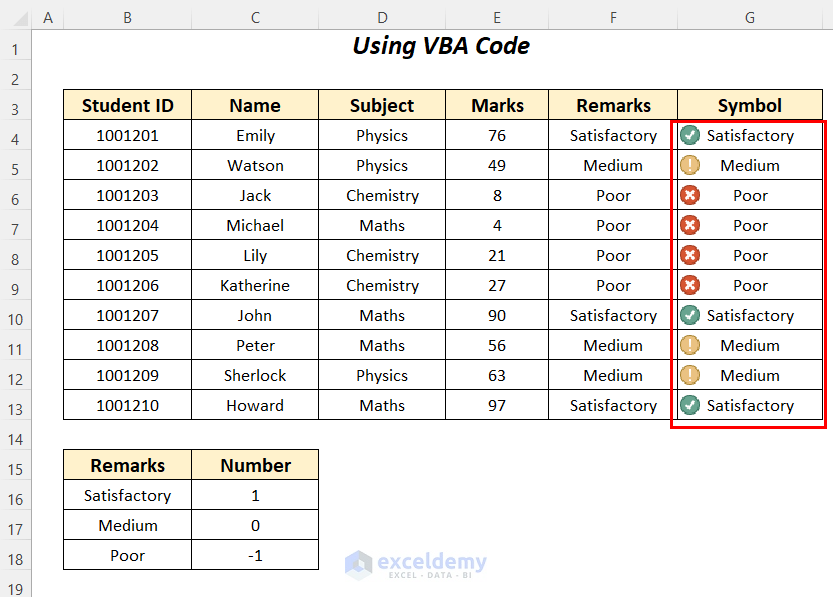Click the 'Name' header cell
833x597 pixels.
tap(255, 105)
